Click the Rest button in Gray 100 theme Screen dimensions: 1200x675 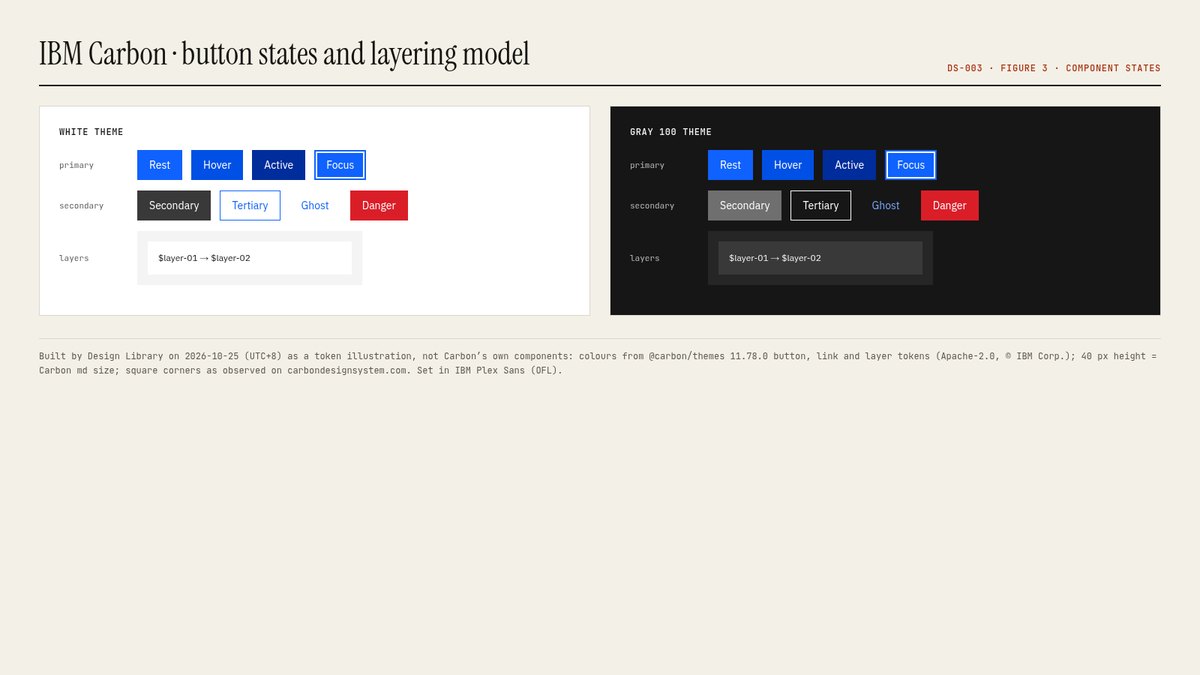click(731, 165)
